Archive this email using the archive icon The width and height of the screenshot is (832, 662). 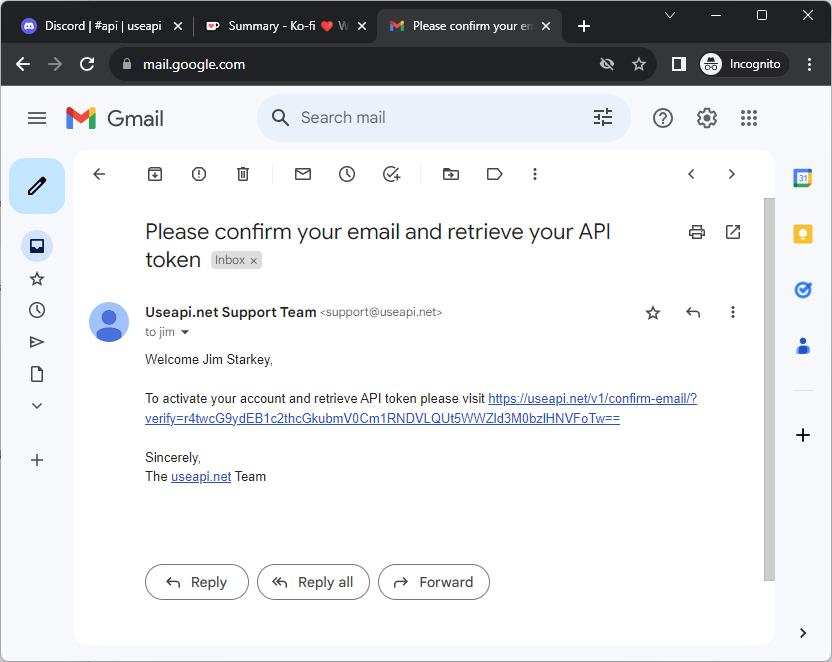click(x=155, y=174)
